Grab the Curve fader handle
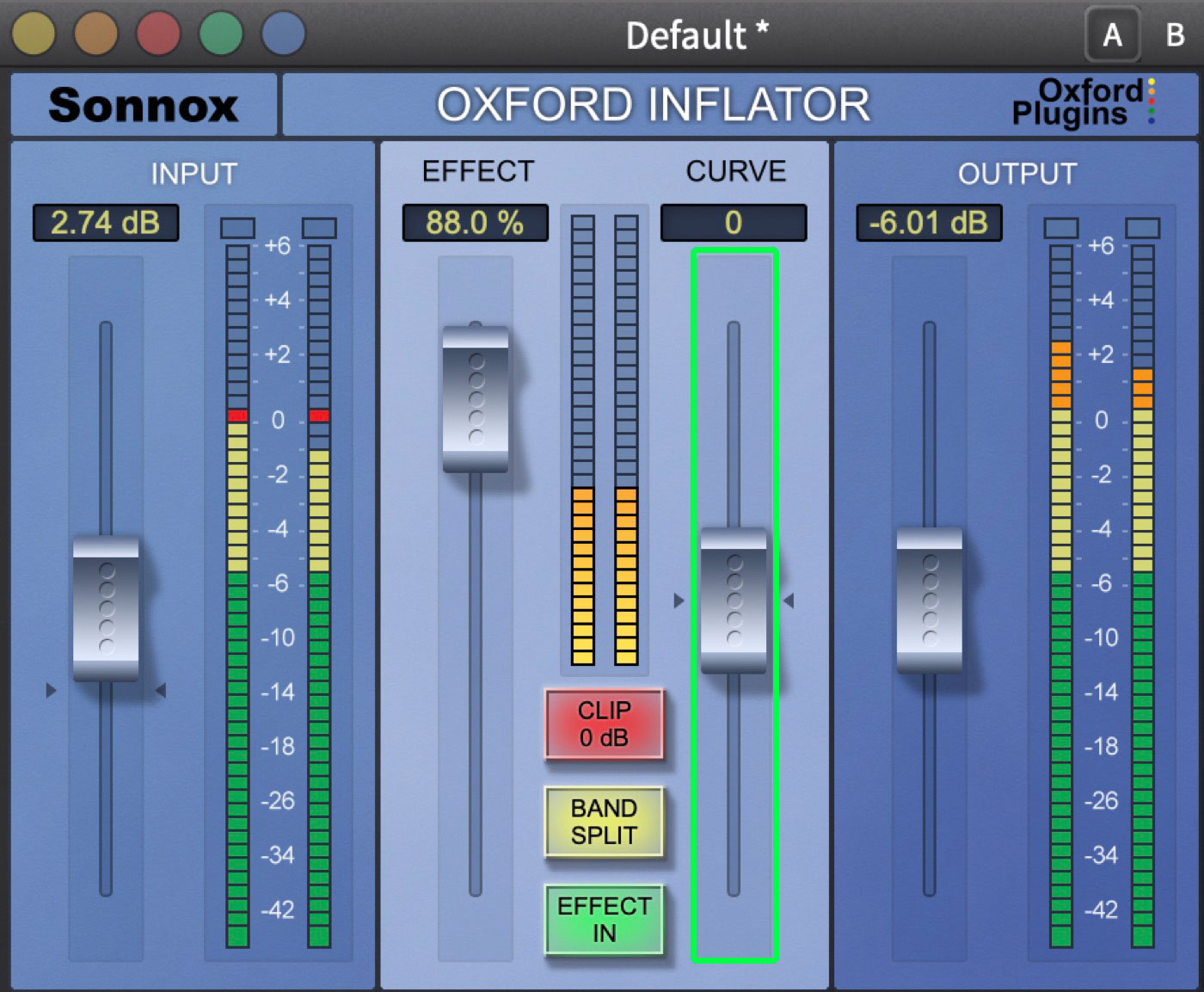The width and height of the screenshot is (1204, 992). tap(734, 600)
